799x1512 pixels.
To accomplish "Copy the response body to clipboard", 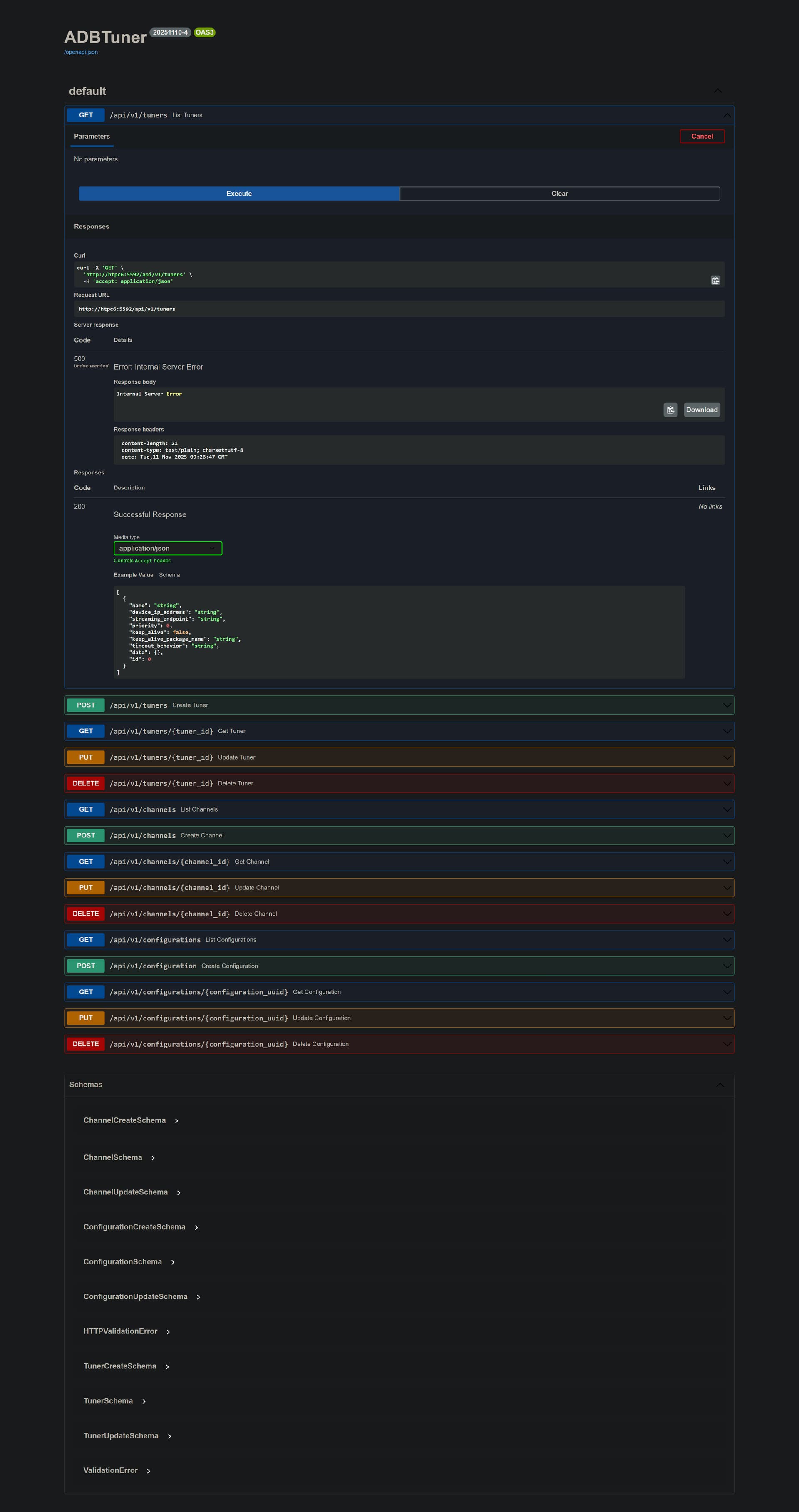I will pos(670,410).
